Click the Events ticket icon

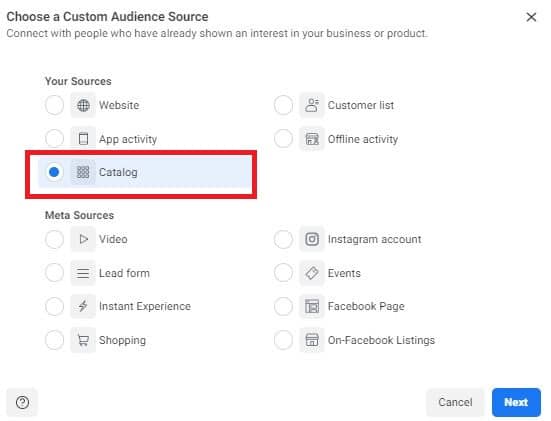tap(312, 273)
